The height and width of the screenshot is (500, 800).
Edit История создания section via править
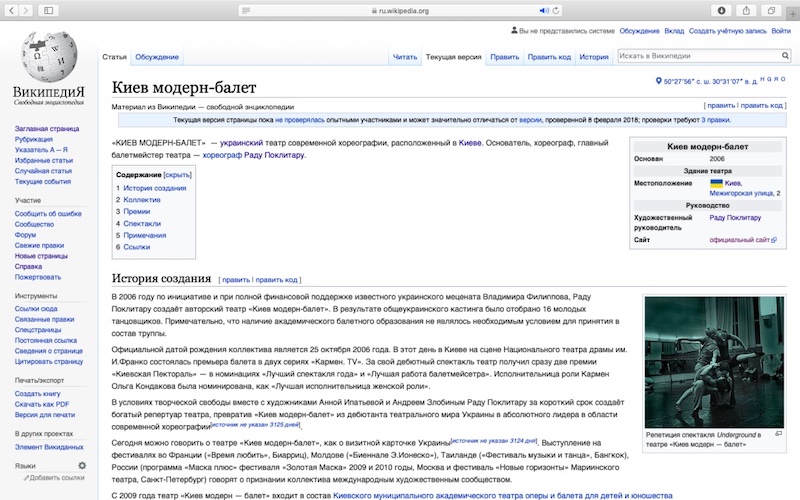[236, 280]
